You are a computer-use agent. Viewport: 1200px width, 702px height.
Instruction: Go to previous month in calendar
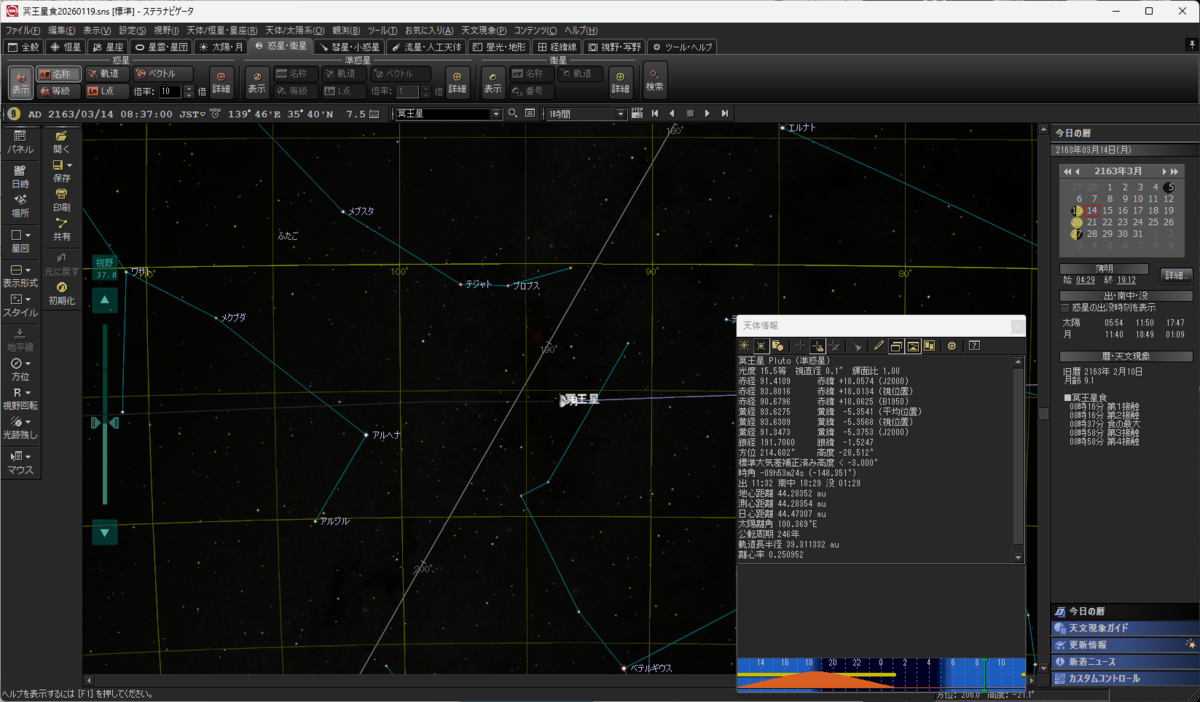pyautogui.click(x=1078, y=171)
